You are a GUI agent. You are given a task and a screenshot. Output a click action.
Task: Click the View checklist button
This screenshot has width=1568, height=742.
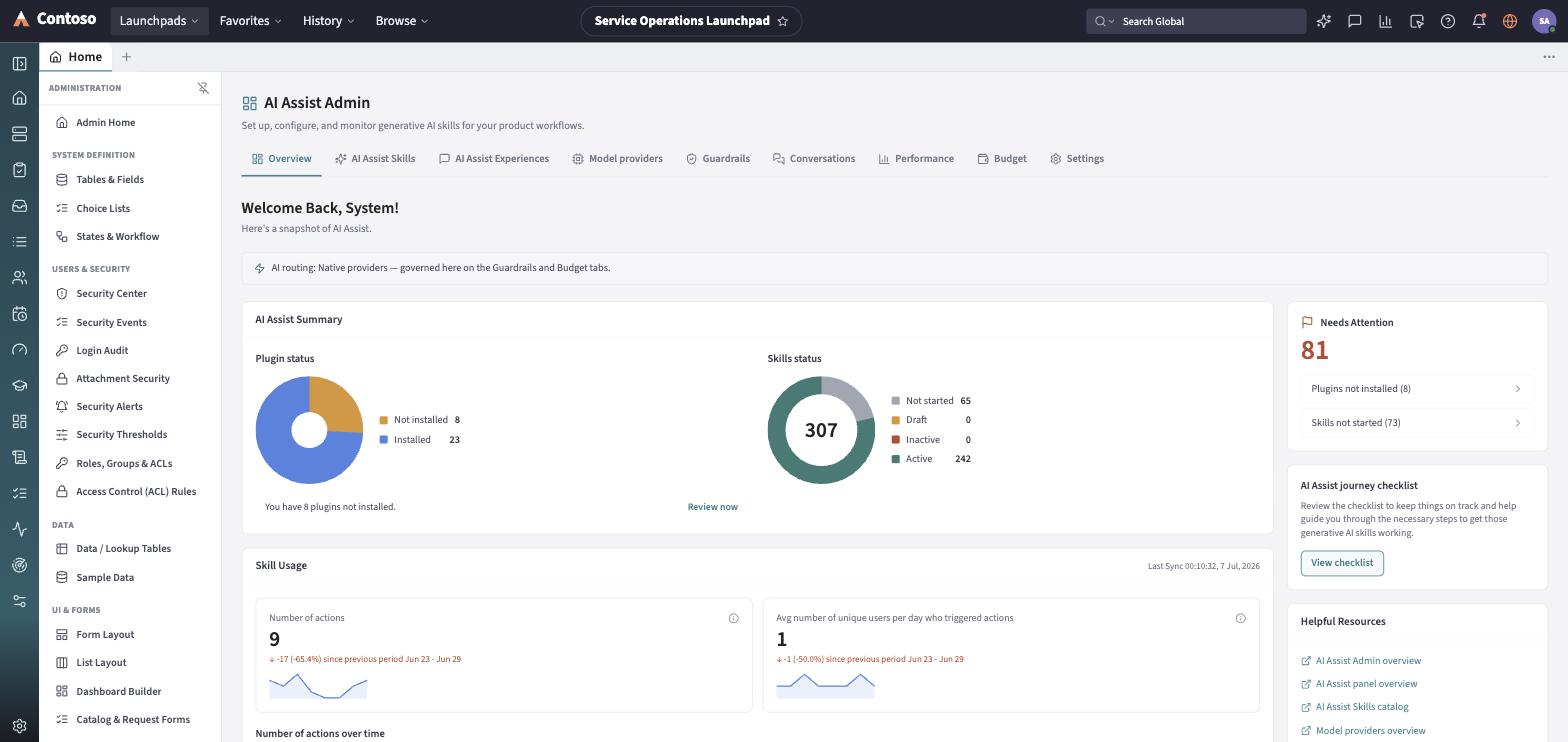click(x=1342, y=563)
